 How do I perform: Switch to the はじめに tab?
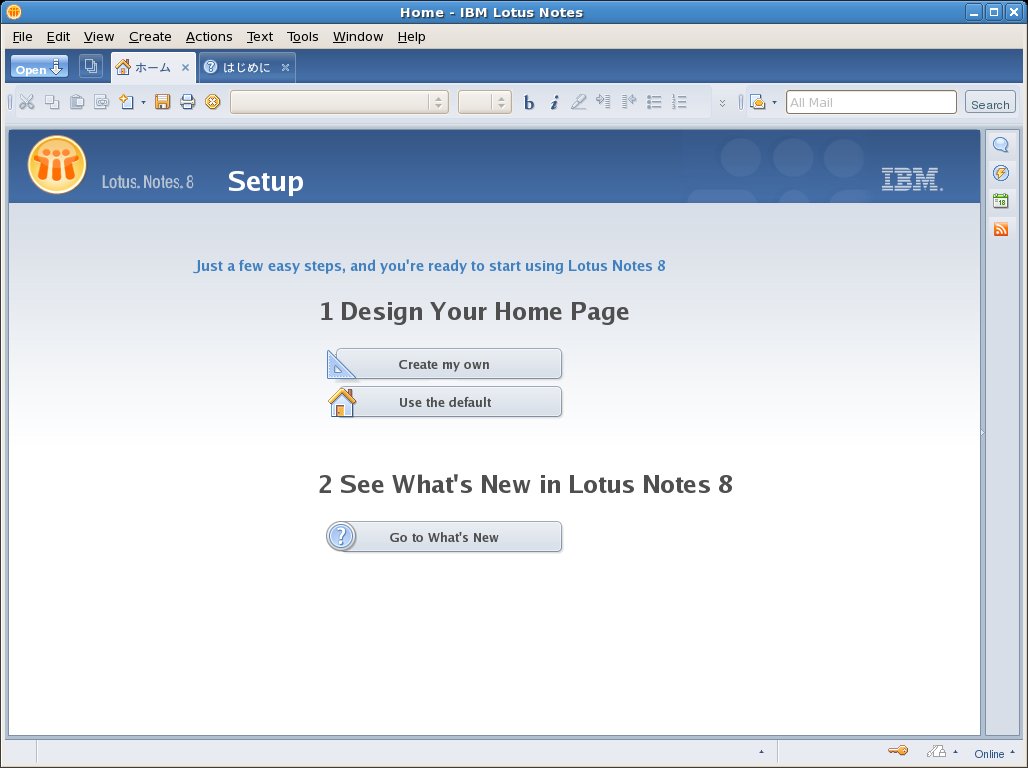[246, 67]
